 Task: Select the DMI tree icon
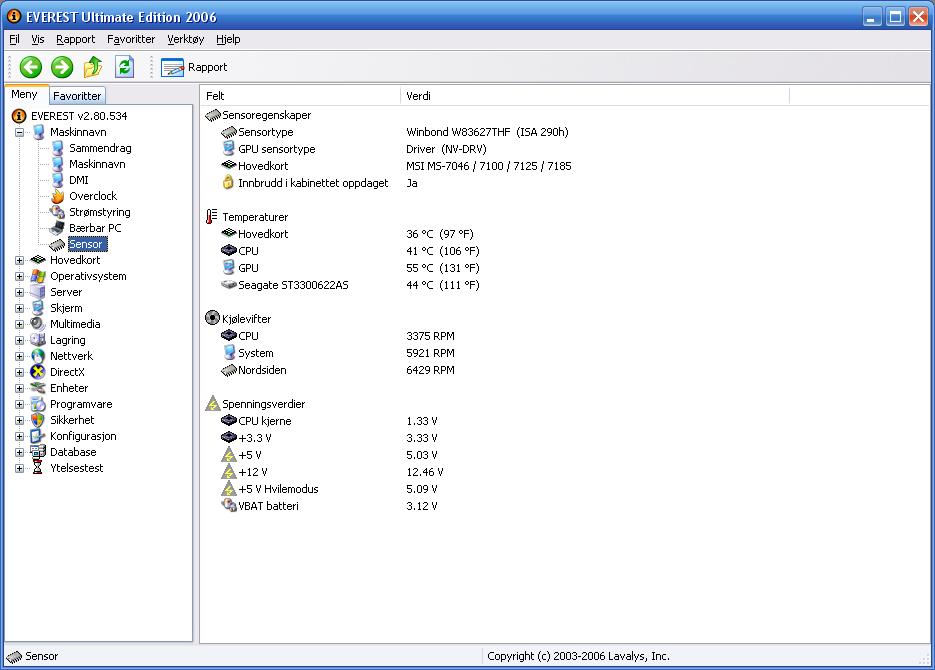pos(58,180)
